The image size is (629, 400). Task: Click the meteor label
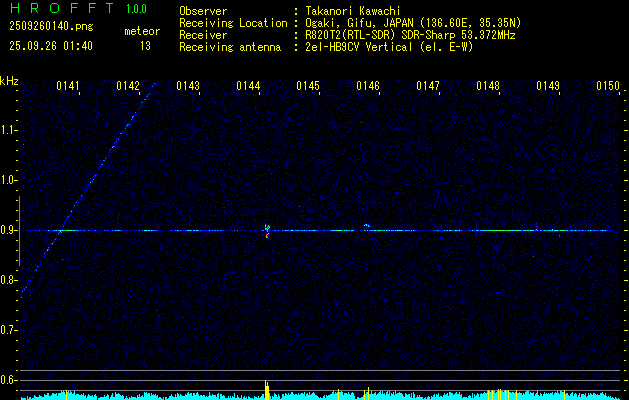142,31
